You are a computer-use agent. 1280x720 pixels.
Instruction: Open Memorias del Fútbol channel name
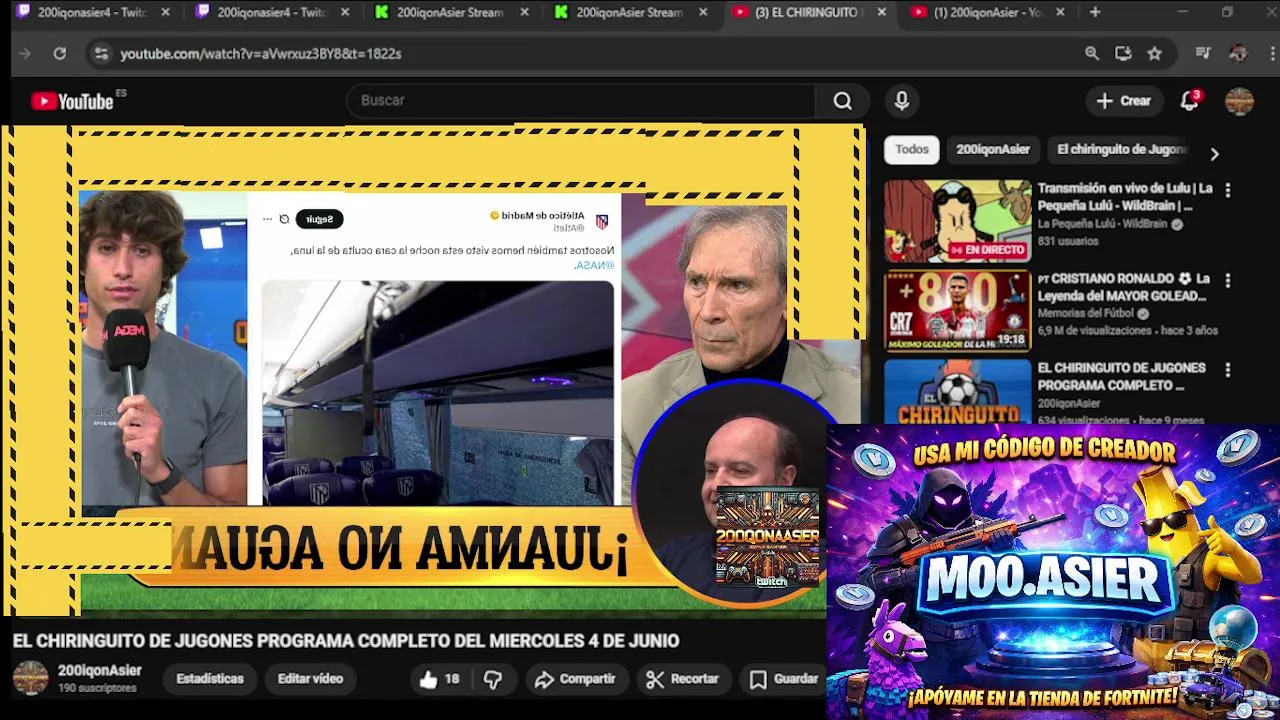[x=1088, y=313]
